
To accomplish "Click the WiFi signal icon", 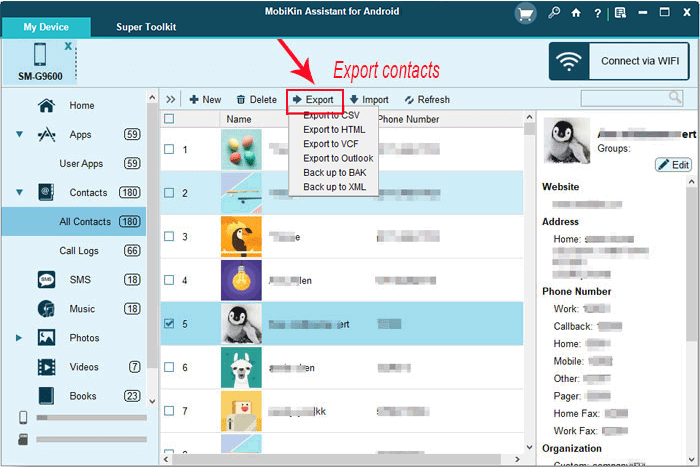I will click(x=568, y=61).
